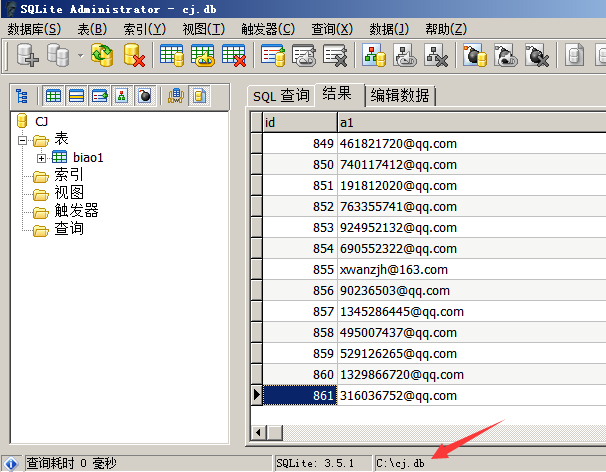Expand the biao1 table node

pyautogui.click(x=41, y=157)
